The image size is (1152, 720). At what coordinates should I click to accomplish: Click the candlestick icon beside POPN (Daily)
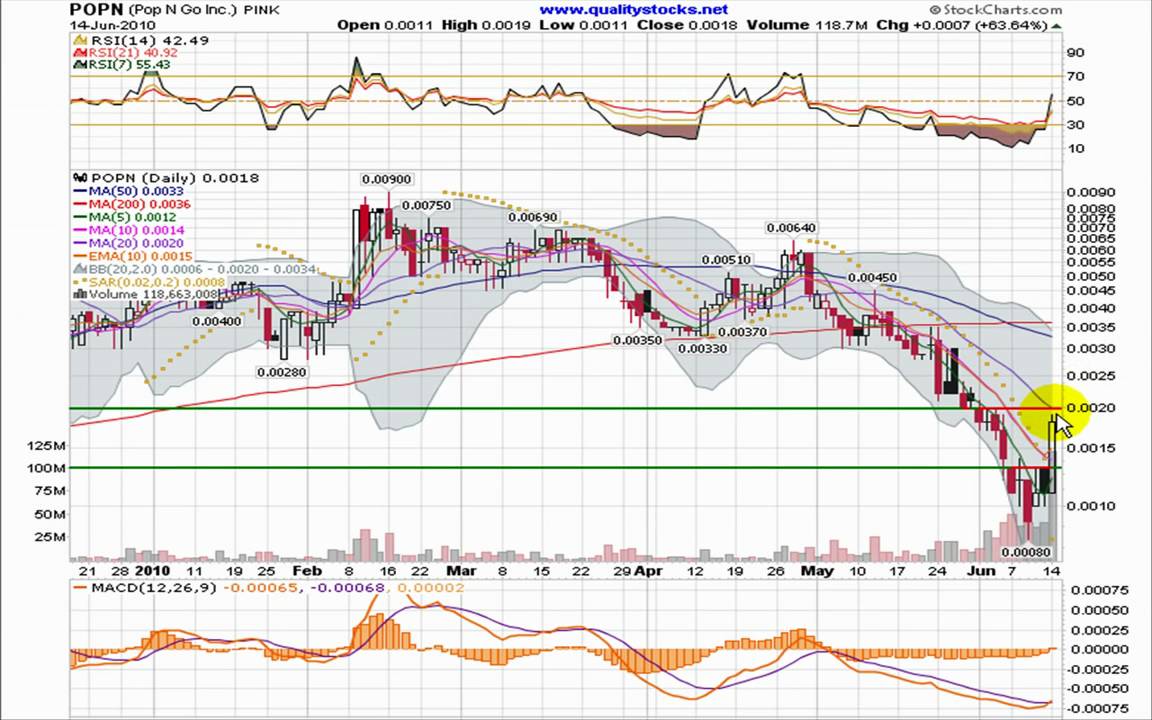tap(80, 178)
